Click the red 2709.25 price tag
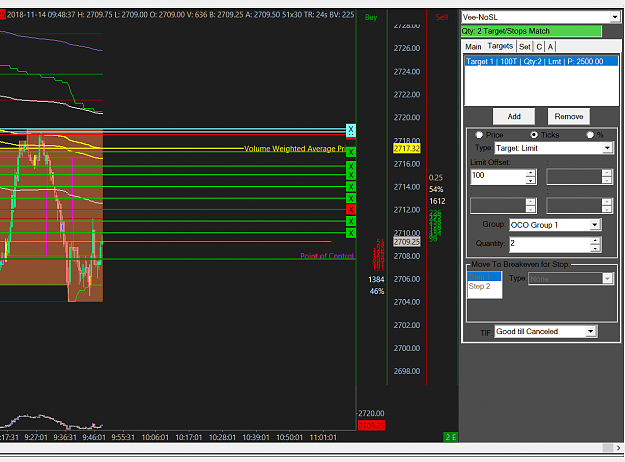Viewport: 625px width, 462px height. click(x=371, y=426)
